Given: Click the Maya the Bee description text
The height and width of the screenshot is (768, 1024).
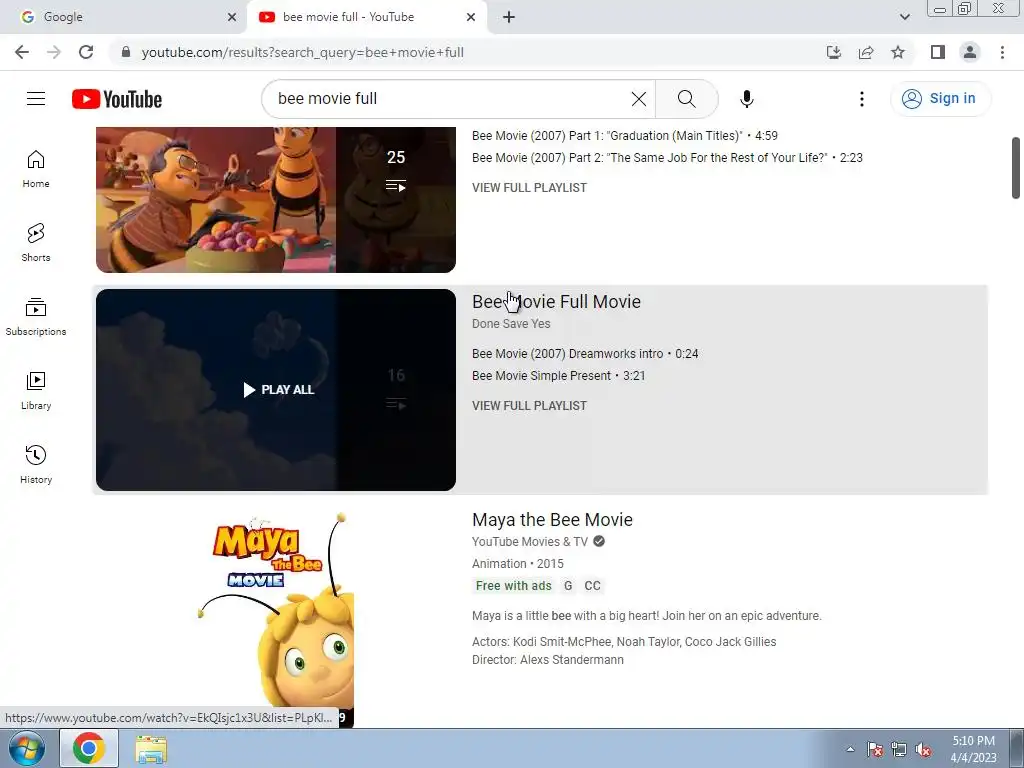Looking at the screenshot, I should coord(647,616).
